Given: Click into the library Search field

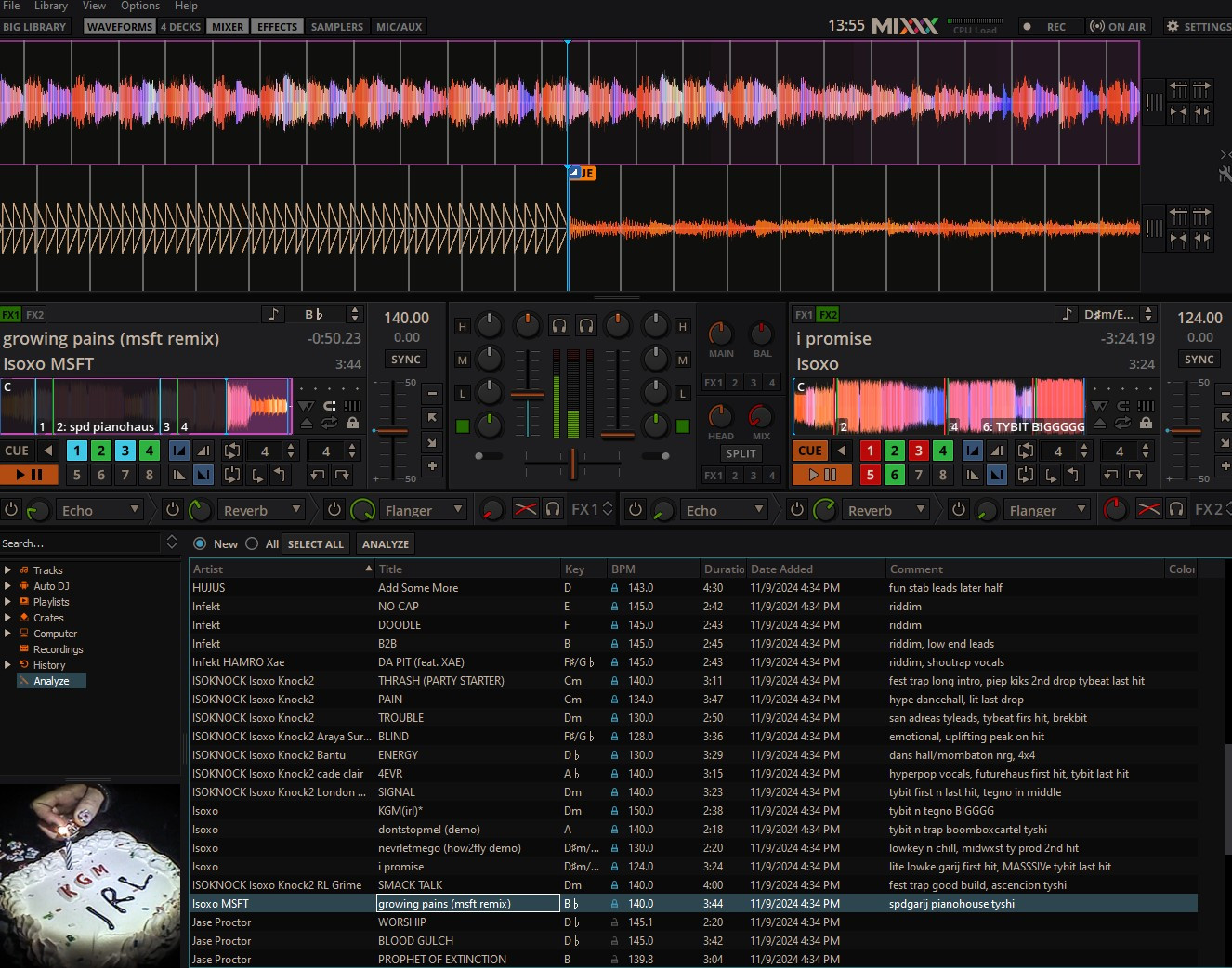Looking at the screenshot, I should (x=80, y=543).
